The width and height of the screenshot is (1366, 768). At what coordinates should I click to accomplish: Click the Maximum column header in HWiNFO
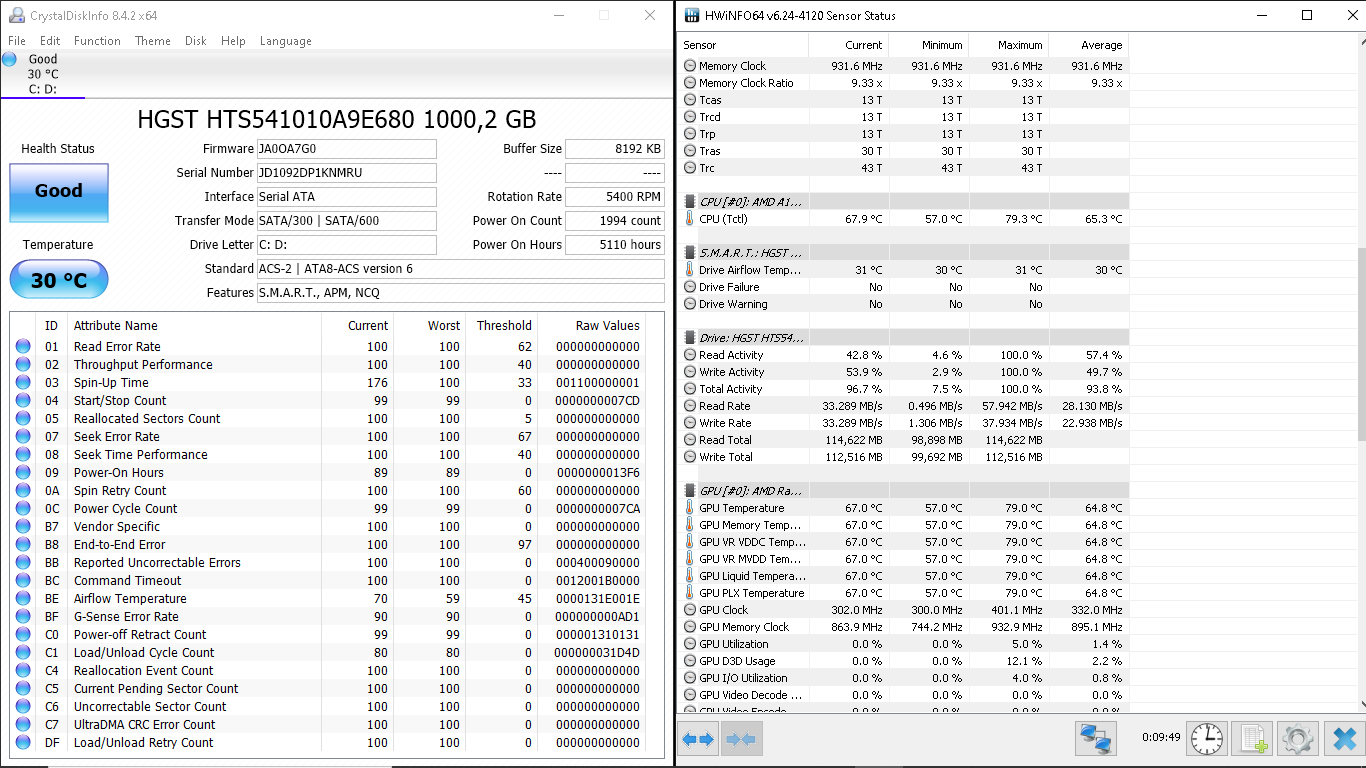tap(1009, 45)
